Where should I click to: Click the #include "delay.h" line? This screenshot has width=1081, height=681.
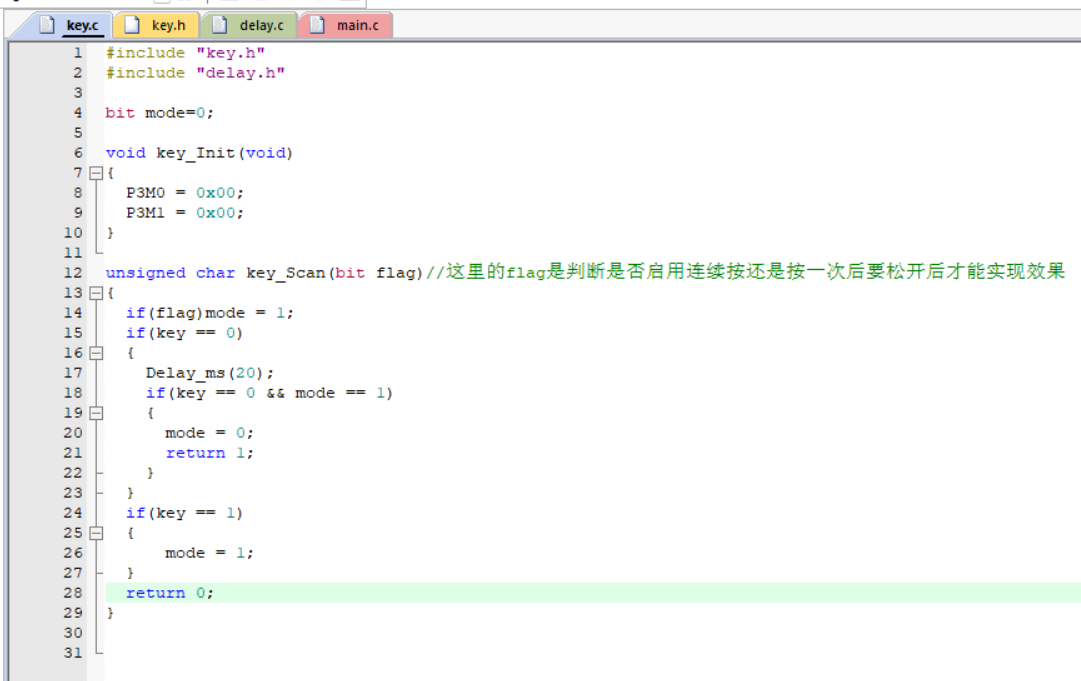click(195, 73)
